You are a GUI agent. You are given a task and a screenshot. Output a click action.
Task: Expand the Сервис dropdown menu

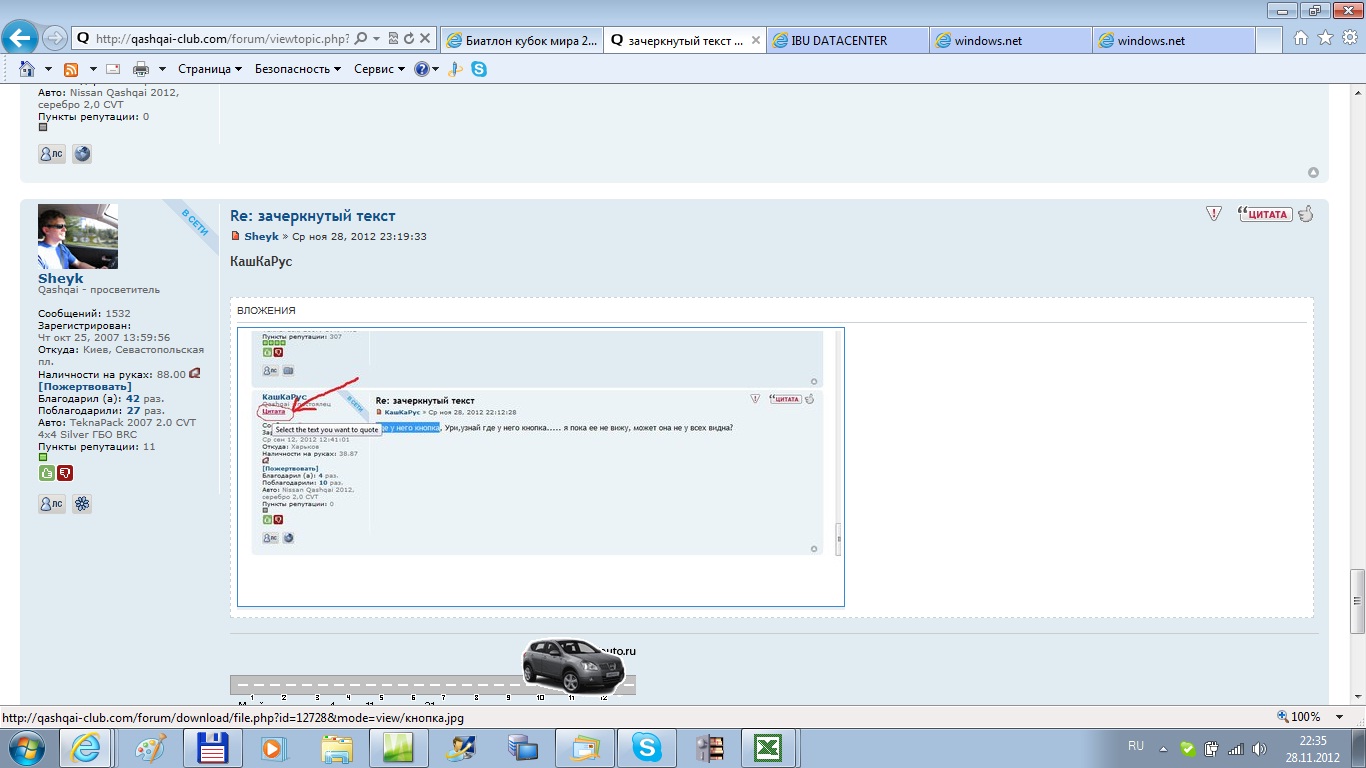[379, 69]
